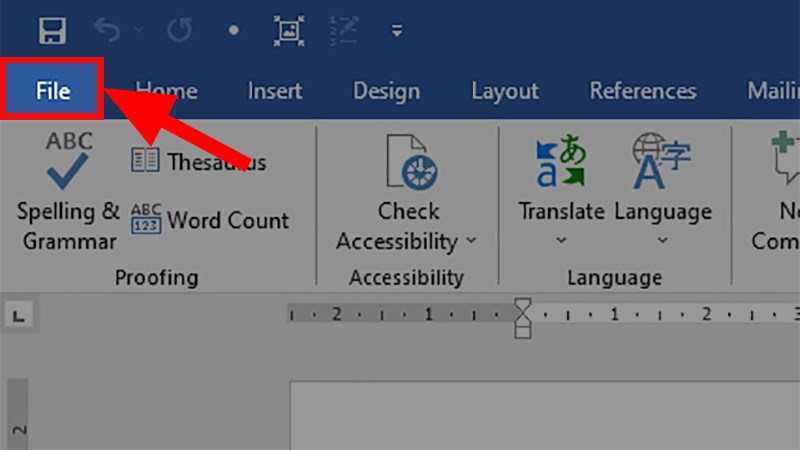Click the Word Count ABC 123 icon
This screenshot has height=450, width=800.
point(146,218)
